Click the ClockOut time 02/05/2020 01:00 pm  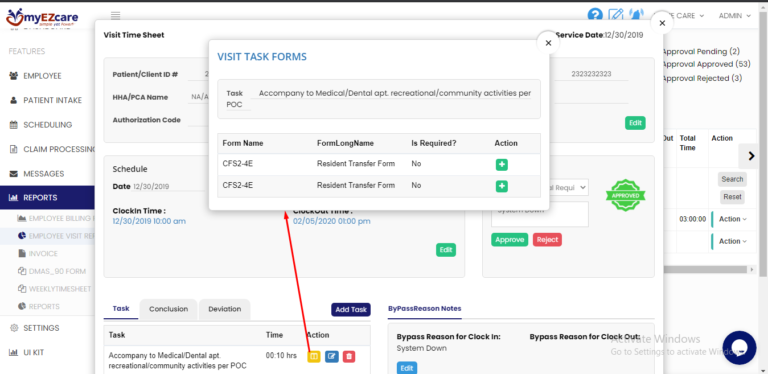(x=332, y=221)
